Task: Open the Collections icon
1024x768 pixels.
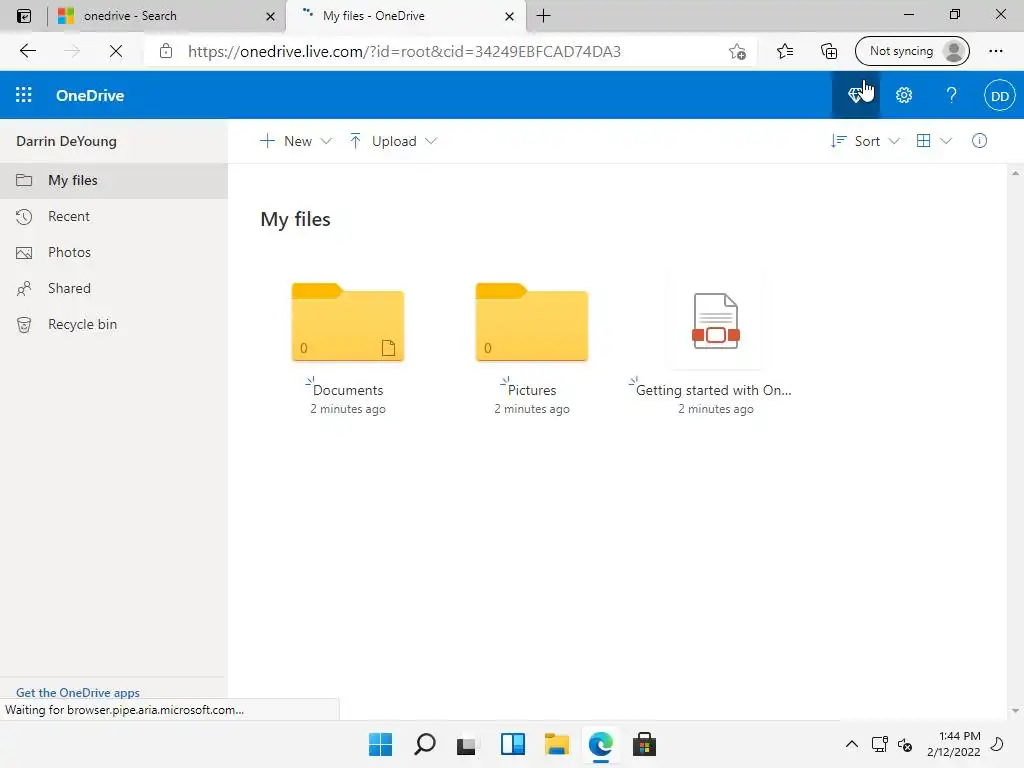Action: tap(829, 51)
